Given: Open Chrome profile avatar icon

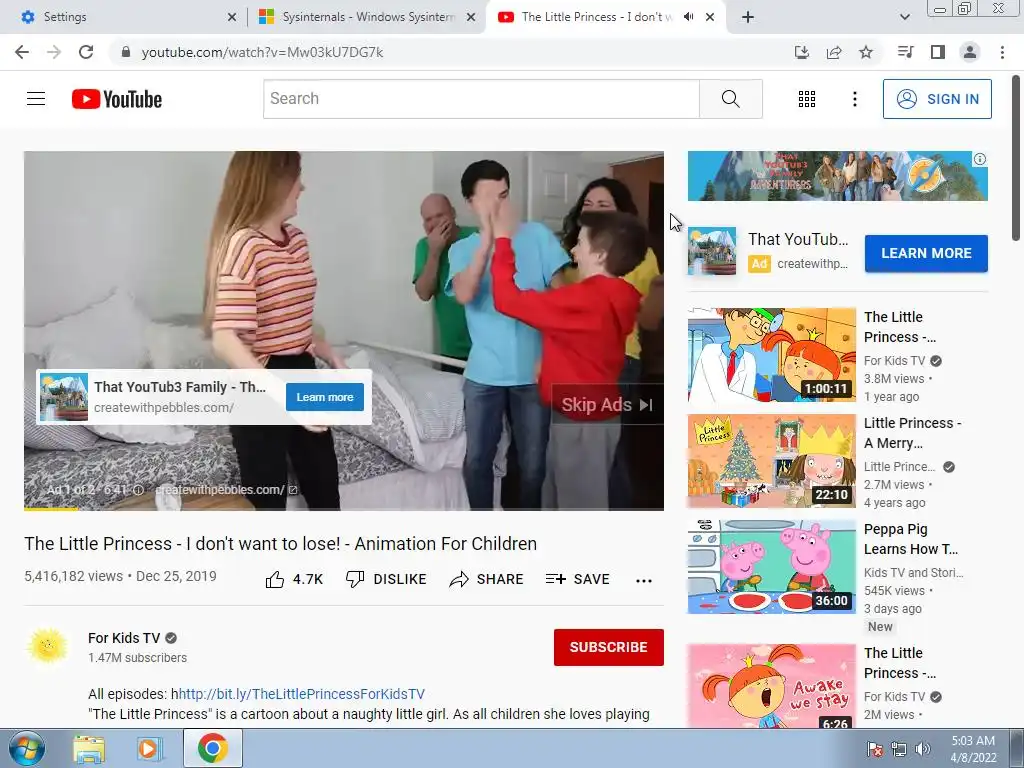Looking at the screenshot, I should coord(970,52).
